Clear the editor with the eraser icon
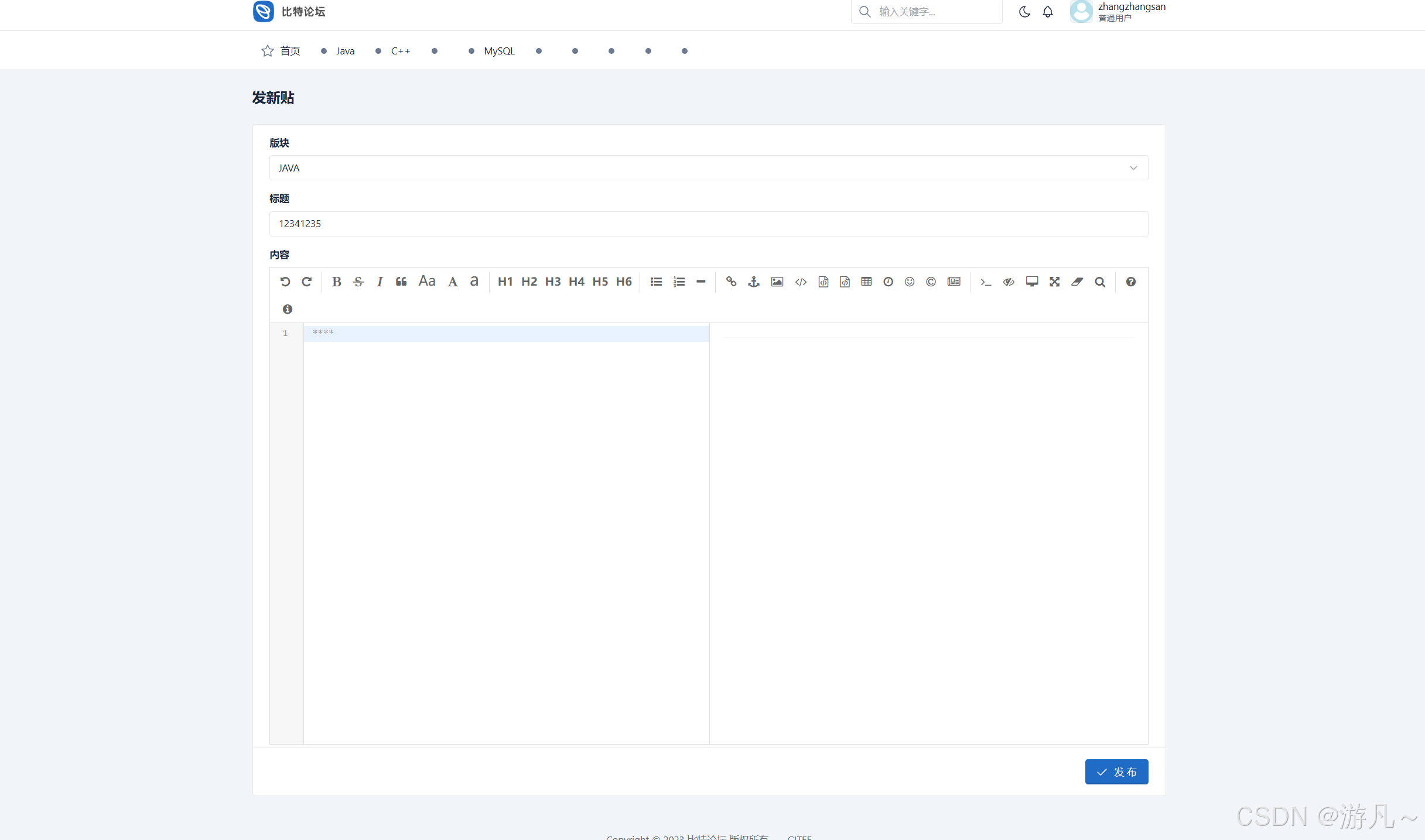1425x840 pixels. click(x=1077, y=282)
